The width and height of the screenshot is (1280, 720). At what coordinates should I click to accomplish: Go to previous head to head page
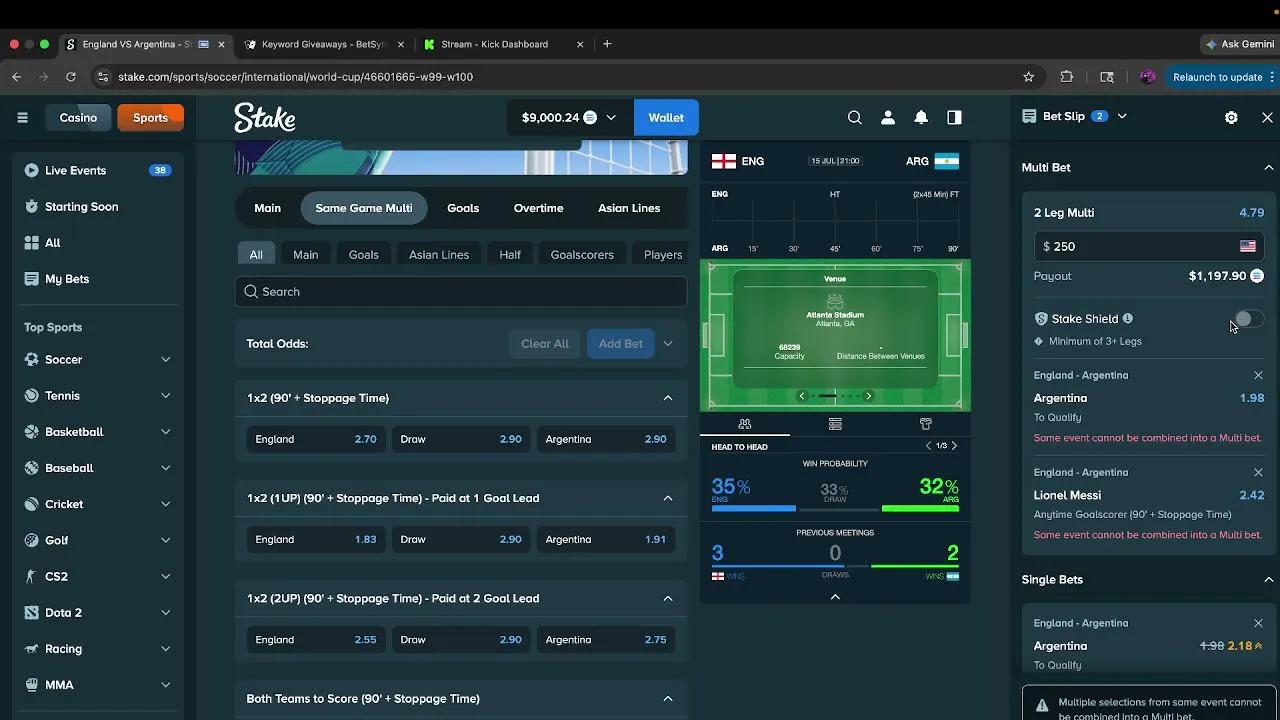coord(928,446)
